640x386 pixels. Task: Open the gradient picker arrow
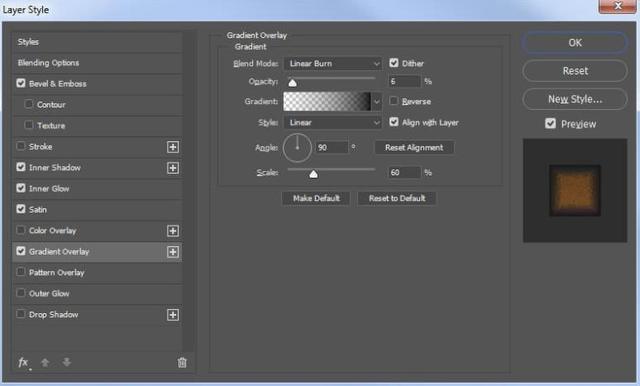tap(377, 101)
